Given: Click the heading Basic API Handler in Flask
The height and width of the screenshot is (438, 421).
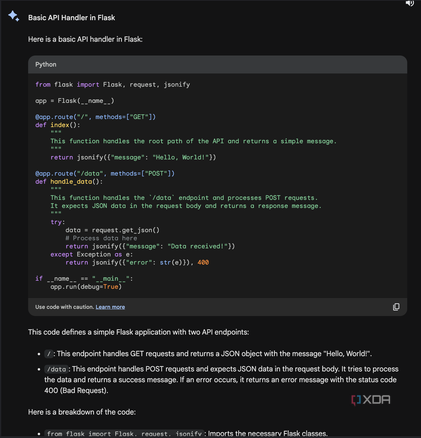Looking at the screenshot, I should [x=72, y=18].
